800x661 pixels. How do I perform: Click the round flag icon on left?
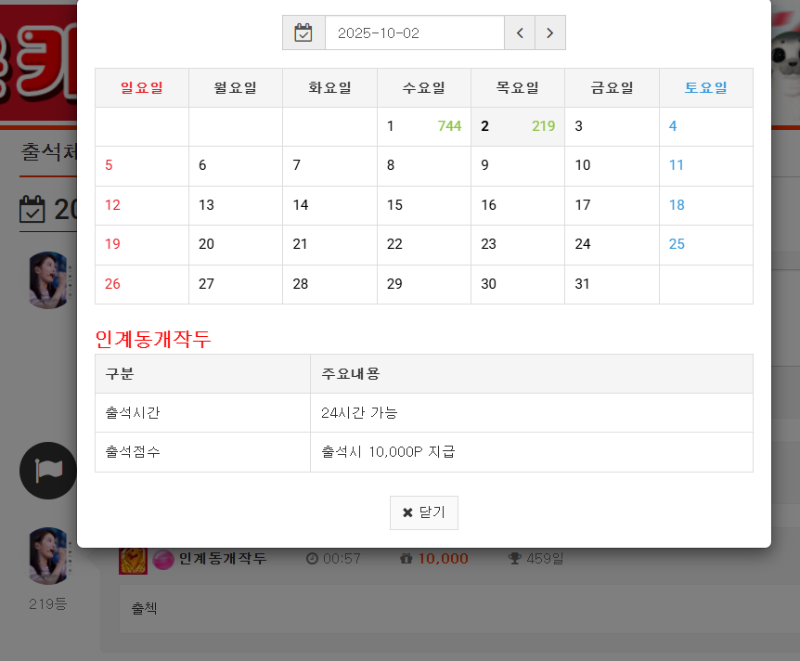[47, 471]
